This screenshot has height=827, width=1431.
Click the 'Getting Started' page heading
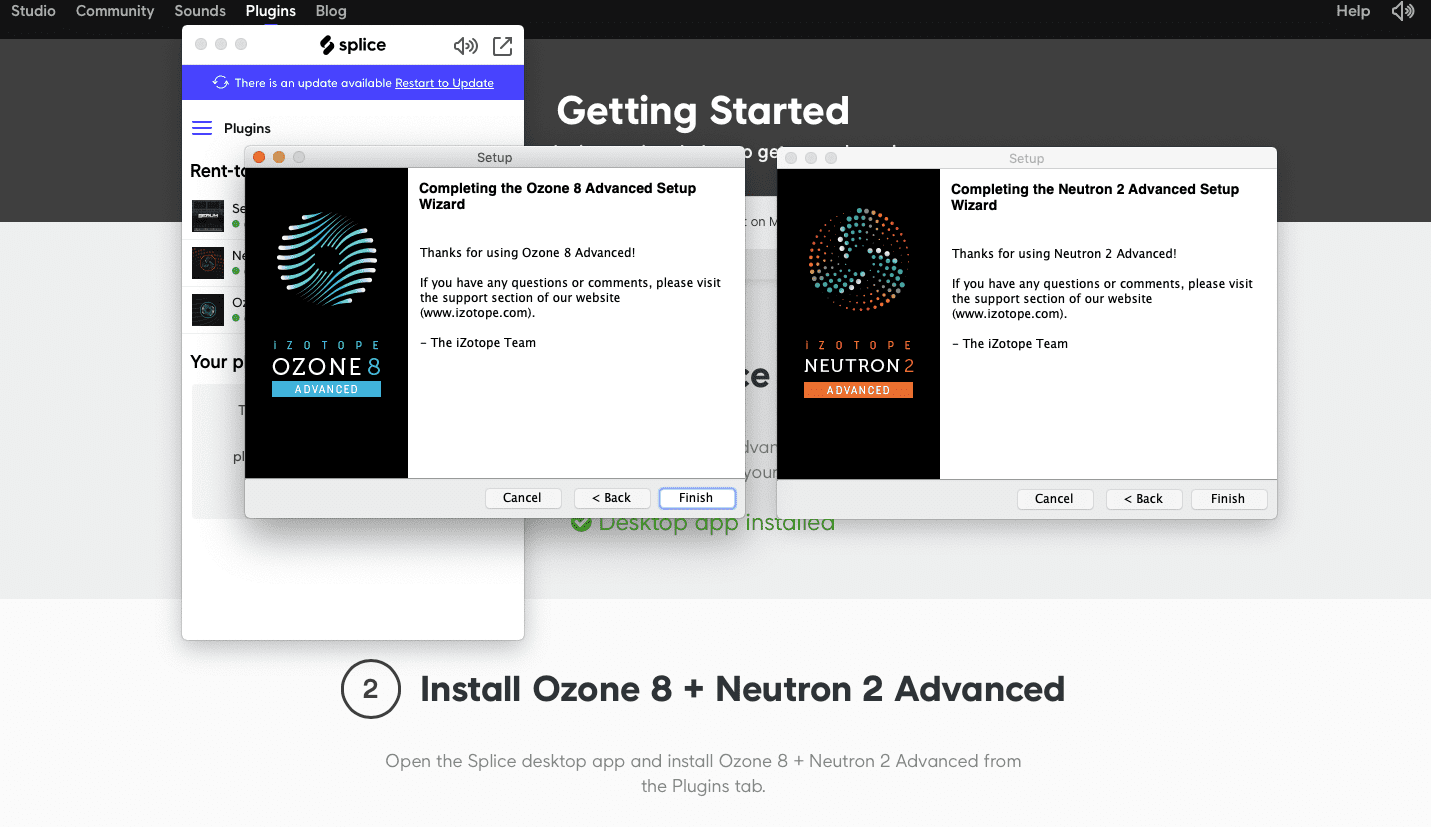pos(703,110)
